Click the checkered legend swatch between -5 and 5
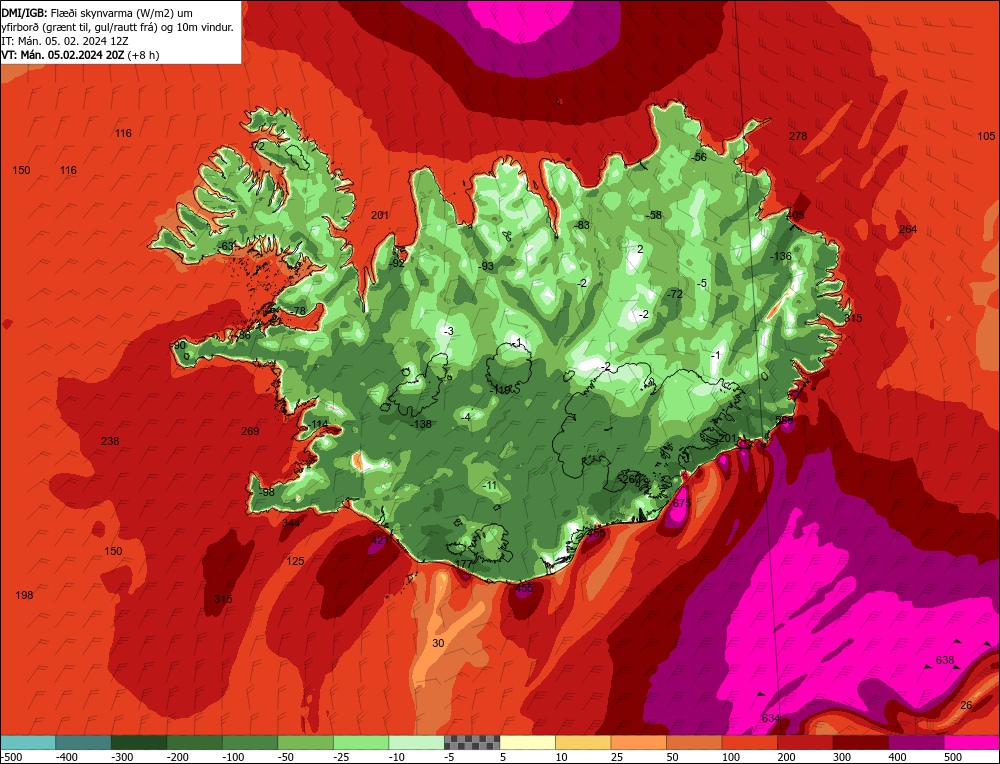The width and height of the screenshot is (1000, 764). point(472,742)
